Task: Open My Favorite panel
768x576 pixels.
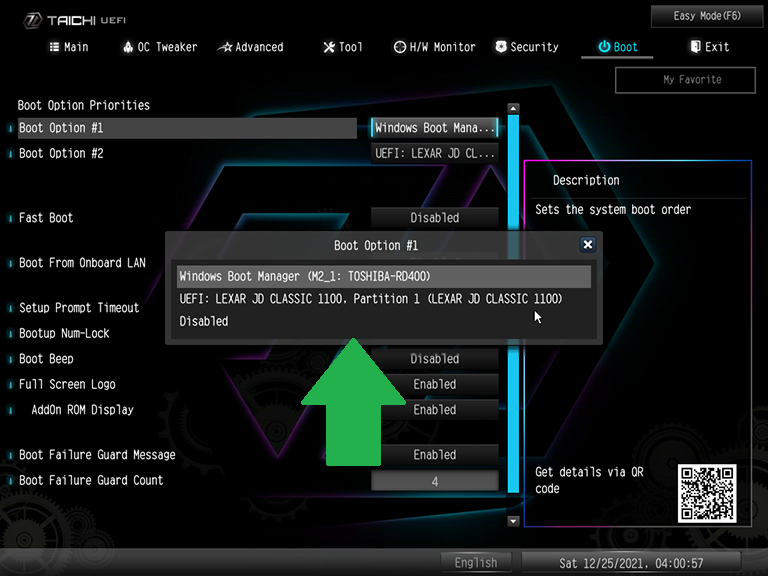Action: [x=685, y=80]
